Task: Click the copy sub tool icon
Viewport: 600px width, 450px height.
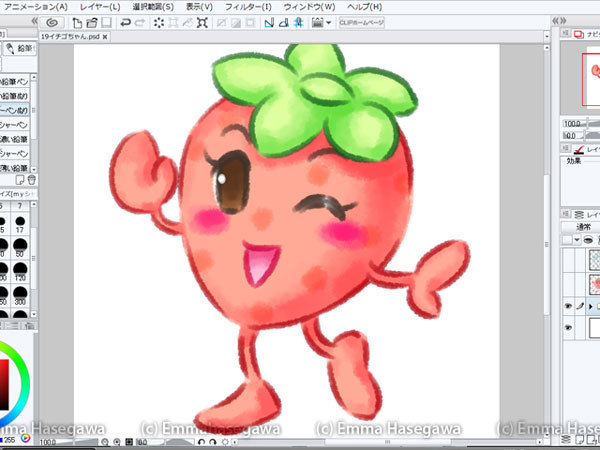Action: tap(20, 180)
